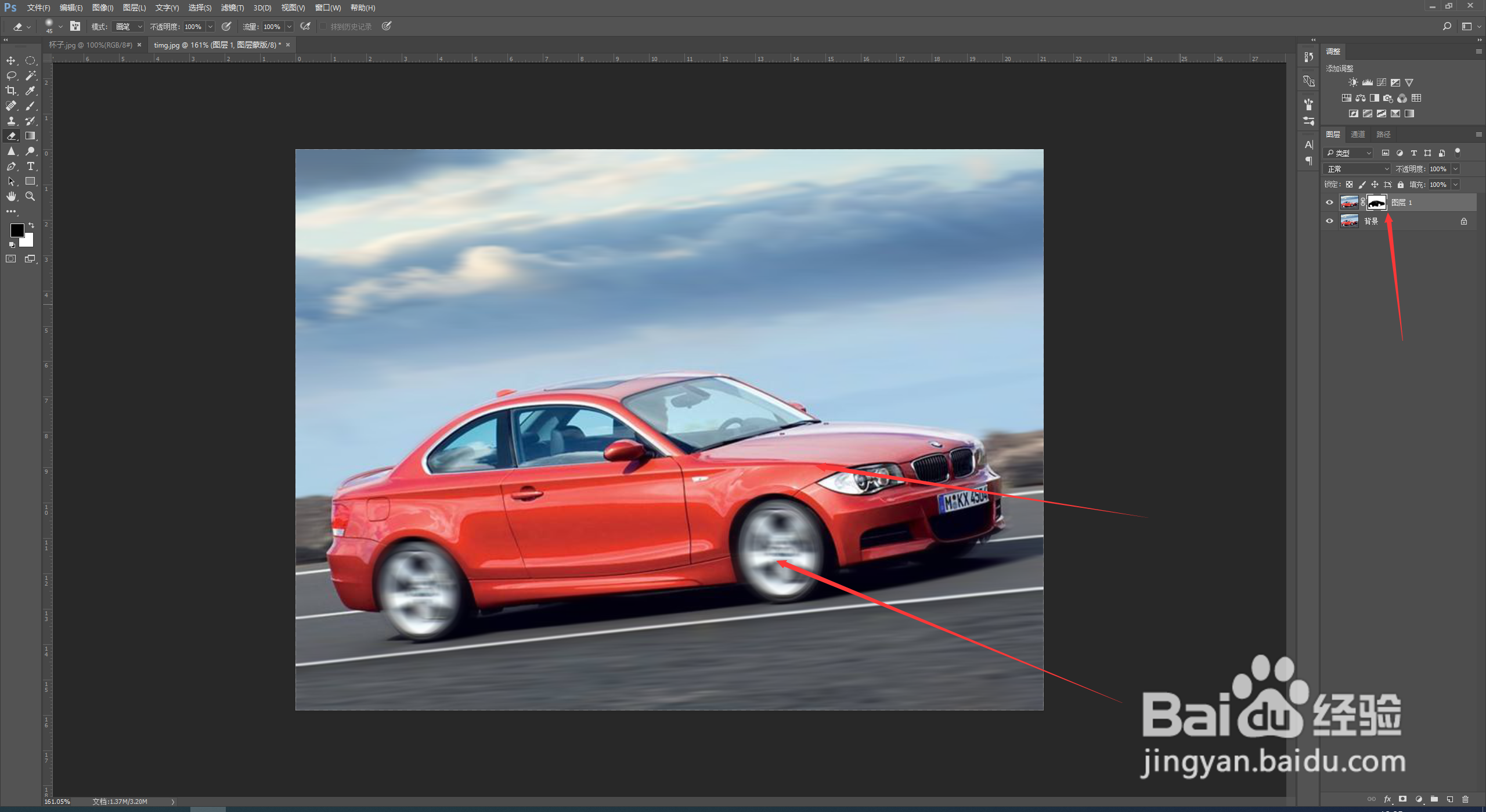1486x812 pixels.
Task: Expand layer 填充 fill dropdown arrow
Action: point(1455,185)
